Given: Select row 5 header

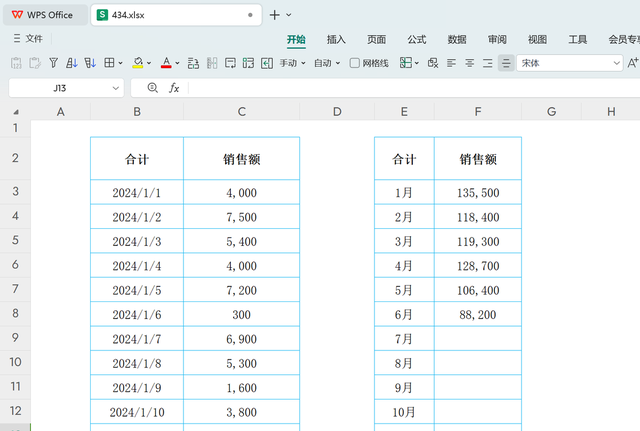Looking at the screenshot, I should (x=15, y=240).
